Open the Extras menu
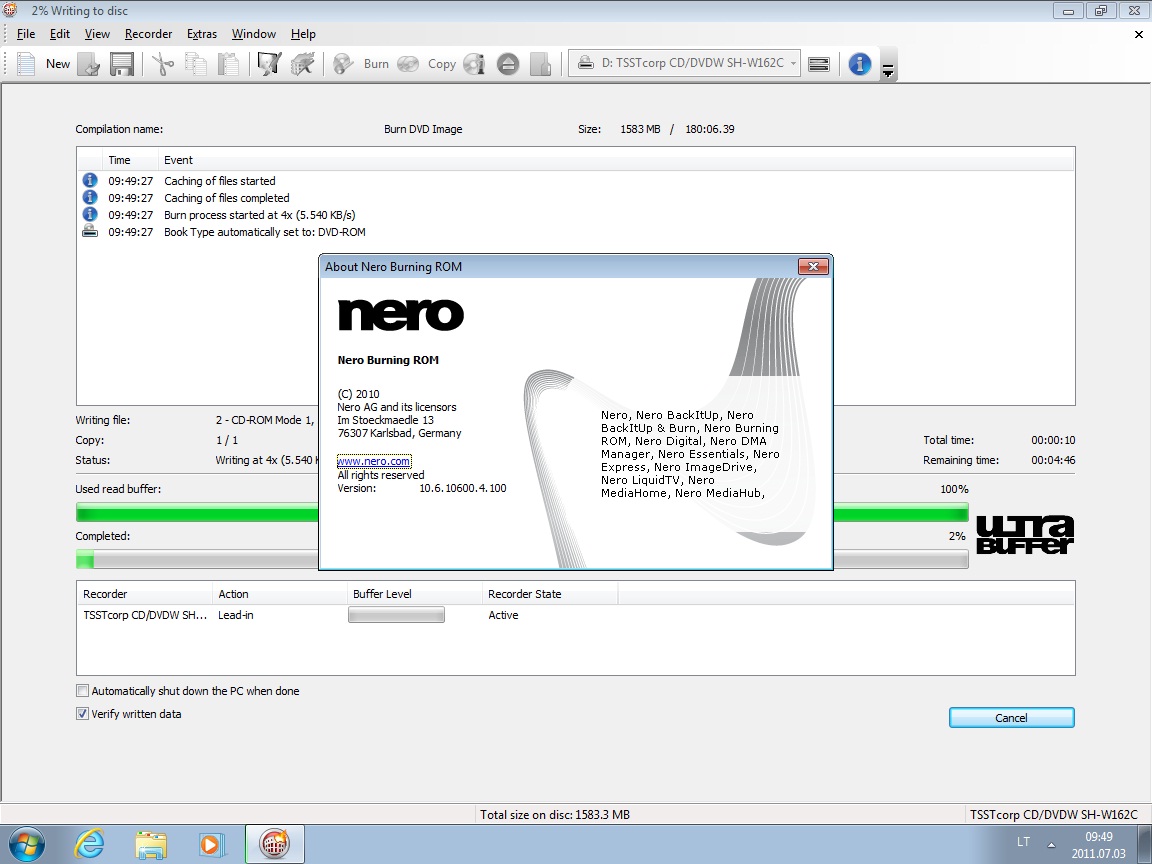Viewport: 1152px width, 864px height. [x=201, y=34]
